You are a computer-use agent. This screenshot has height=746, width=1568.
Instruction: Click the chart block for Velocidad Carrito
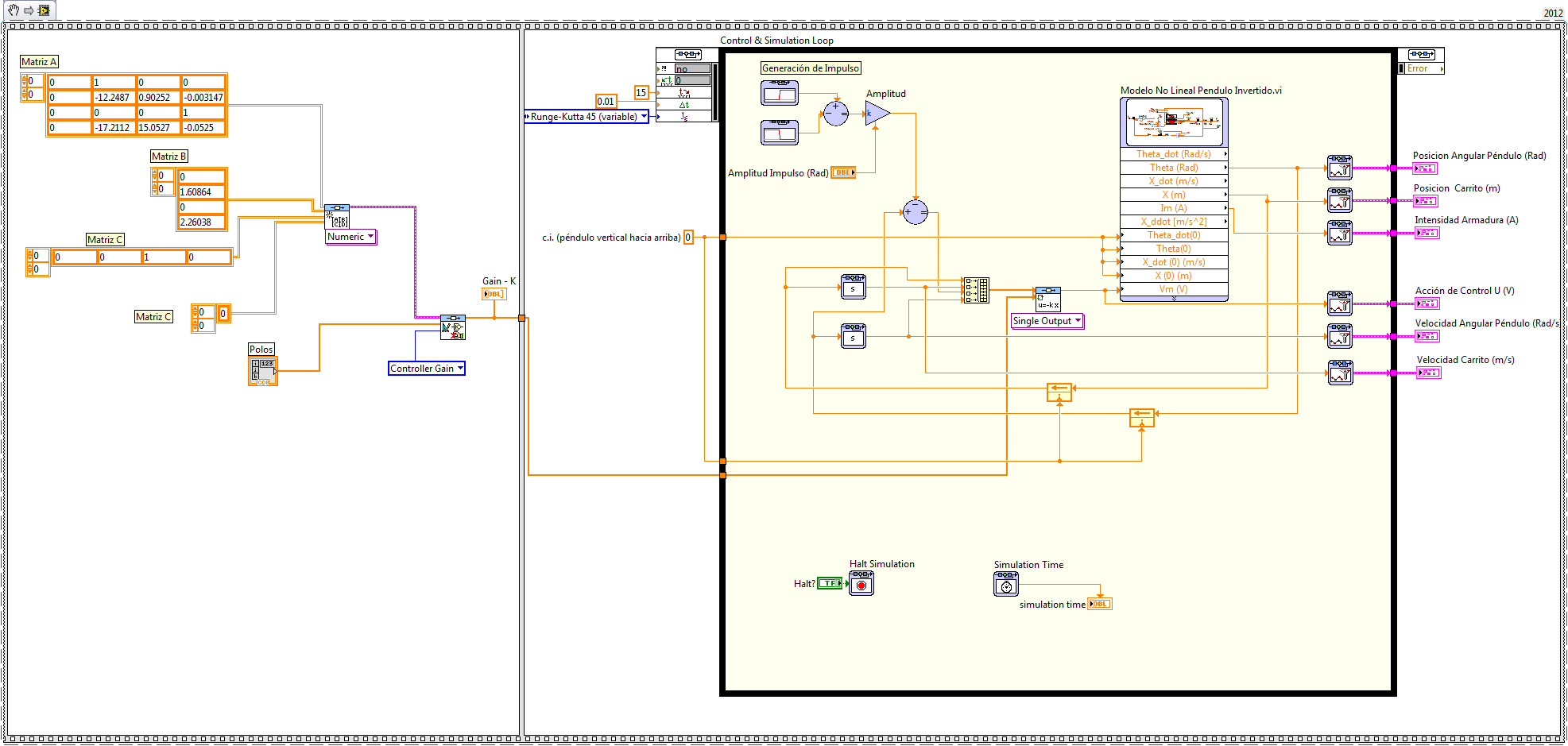[x=1340, y=373]
